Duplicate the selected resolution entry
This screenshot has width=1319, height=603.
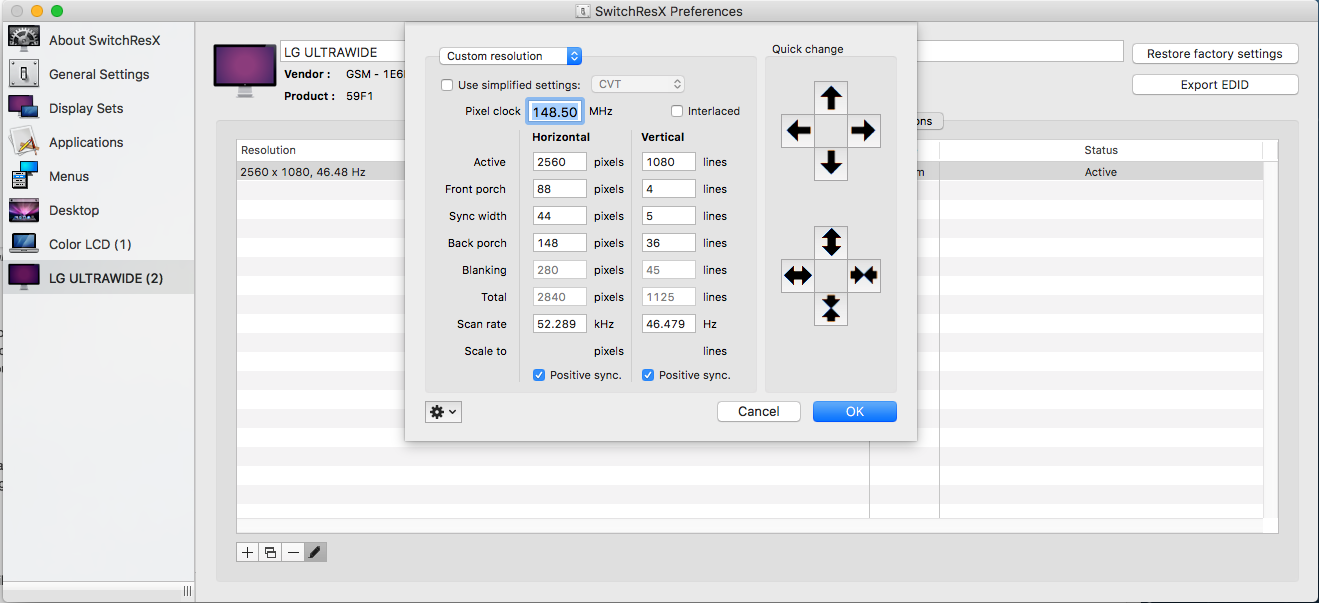270,552
